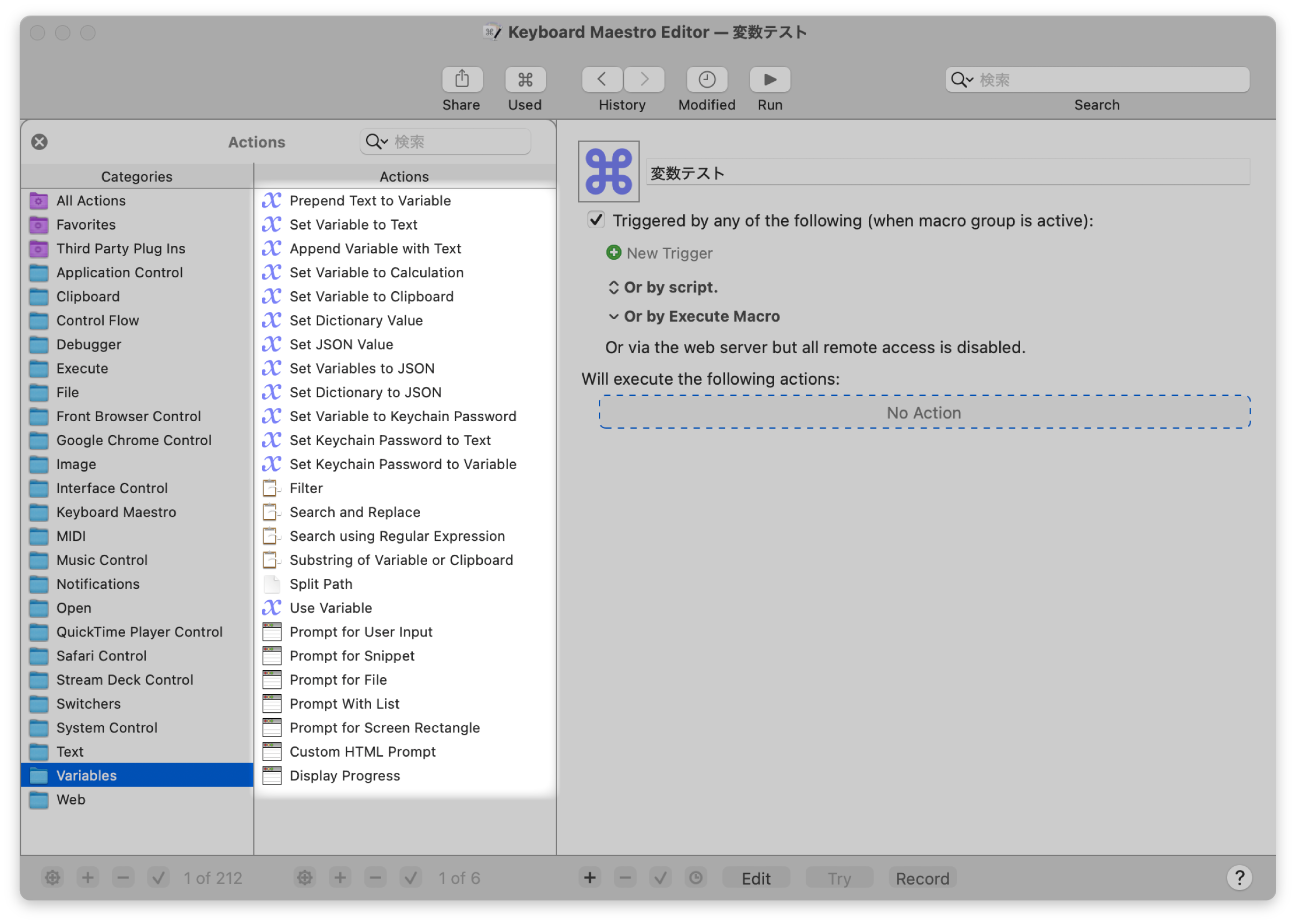Click the macro list enable checkmark button
Viewport: 1296px width, 924px height.
pos(411,878)
